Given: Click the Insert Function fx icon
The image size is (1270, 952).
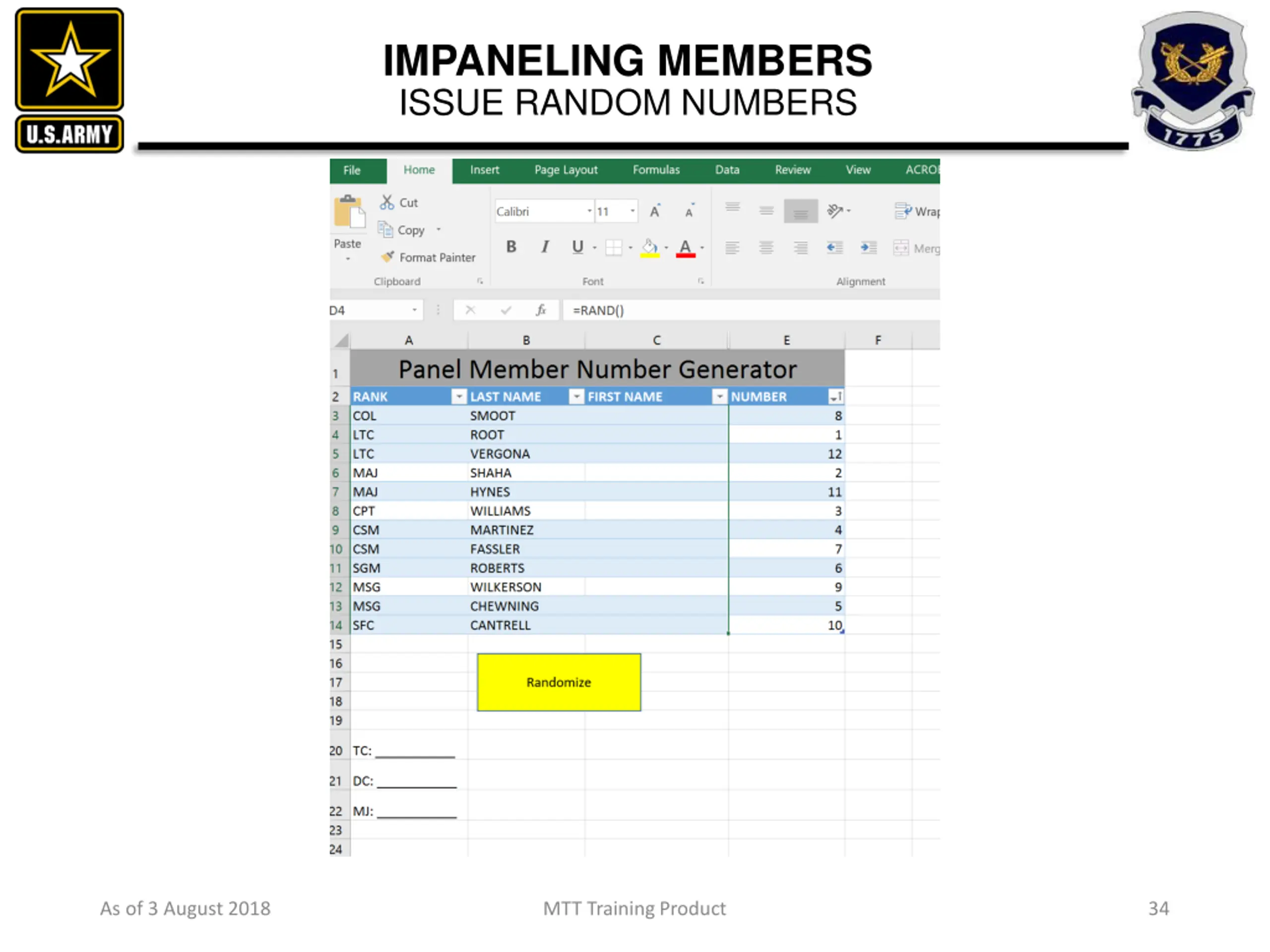Looking at the screenshot, I should [x=540, y=310].
